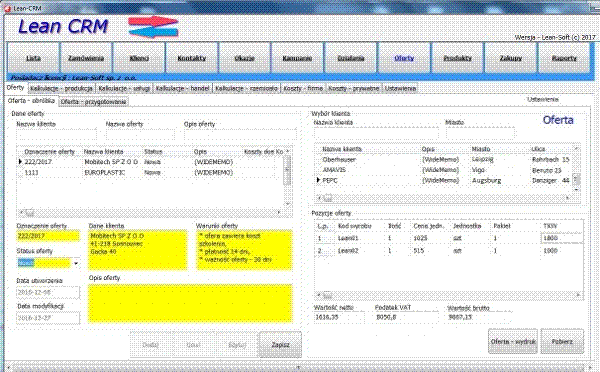The image size is (600, 372).
Task: Click the Lean-CRM title bar icon
Action: pos(7,8)
